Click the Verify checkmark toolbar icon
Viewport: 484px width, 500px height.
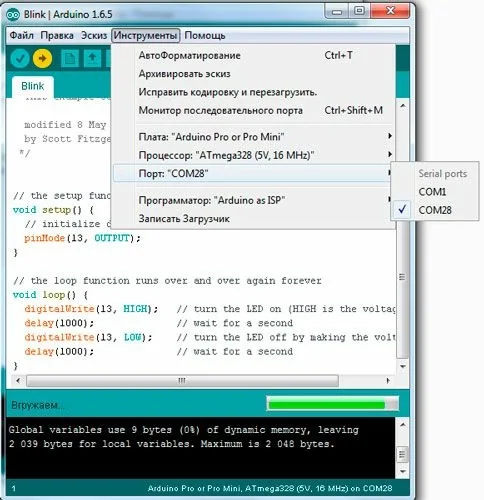point(20,58)
